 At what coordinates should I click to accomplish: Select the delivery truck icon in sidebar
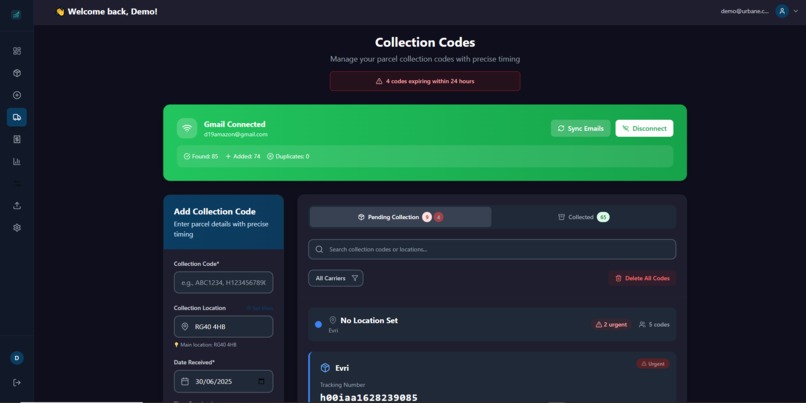(17, 117)
